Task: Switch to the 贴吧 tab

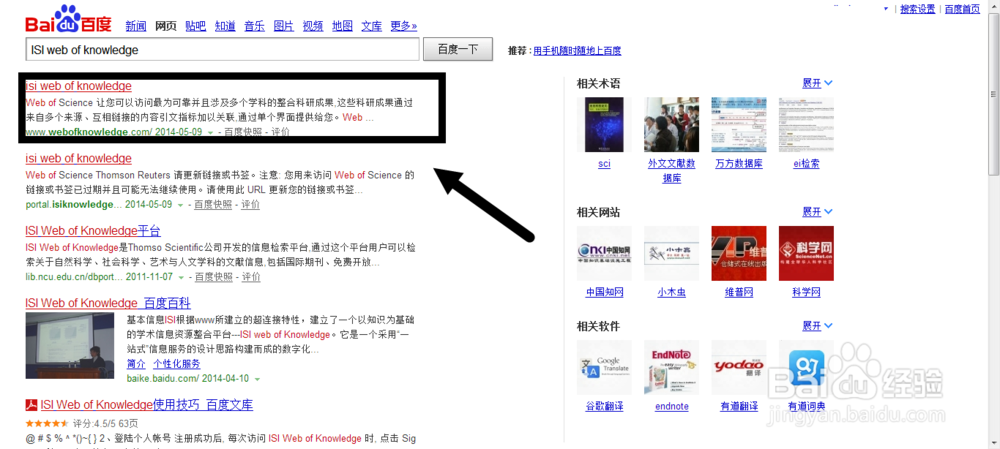Action: click(196, 26)
